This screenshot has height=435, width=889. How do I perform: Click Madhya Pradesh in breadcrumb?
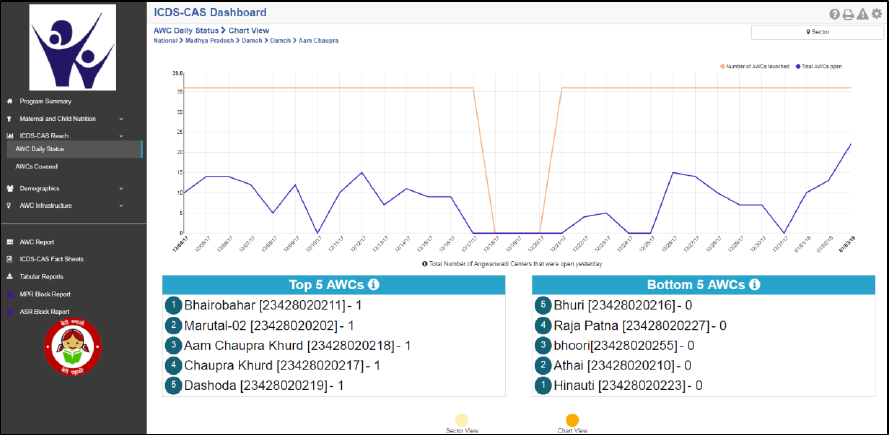pyautogui.click(x=210, y=41)
